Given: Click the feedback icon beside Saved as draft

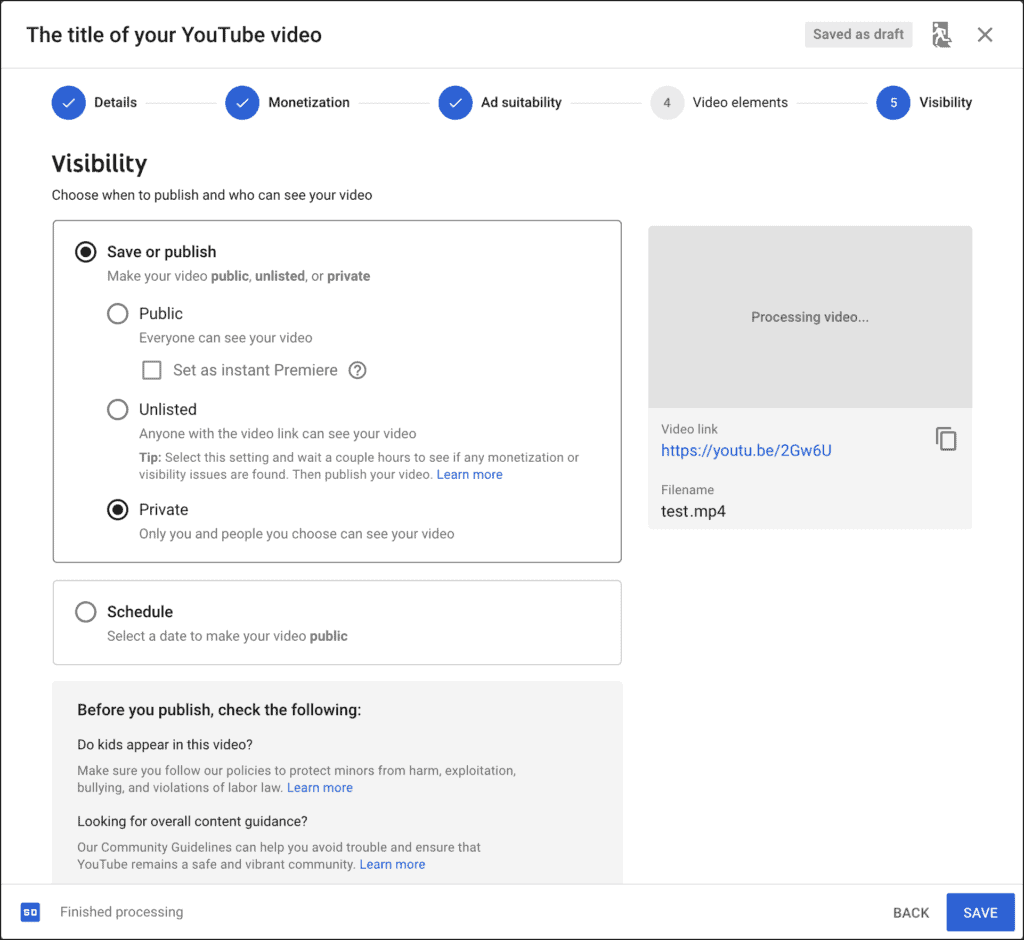Looking at the screenshot, I should [941, 35].
